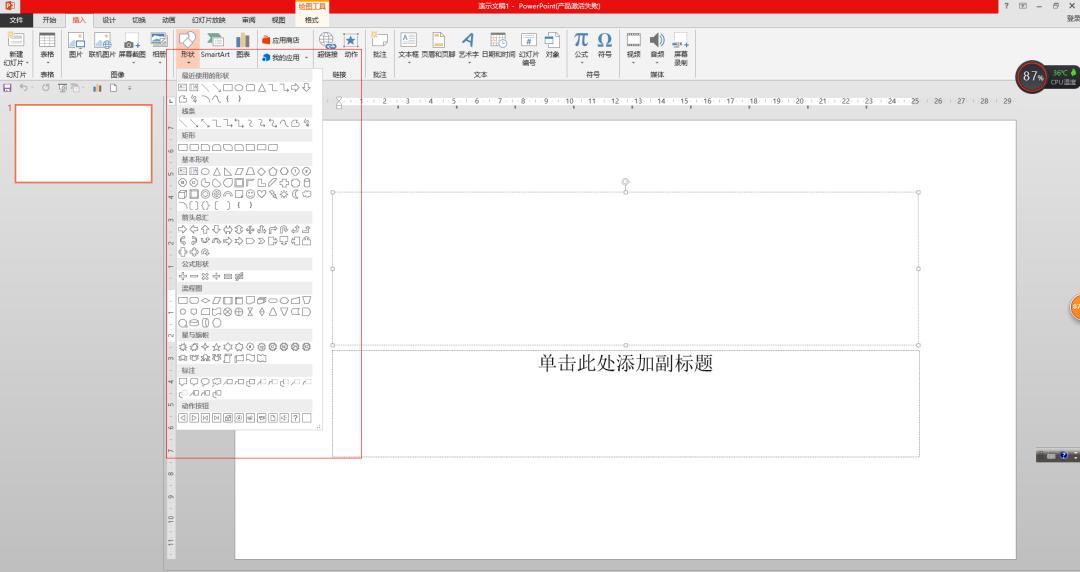The width and height of the screenshot is (1080, 572).
Task: Select the plus sign equation shape
Action: pyautogui.click(x=183, y=276)
